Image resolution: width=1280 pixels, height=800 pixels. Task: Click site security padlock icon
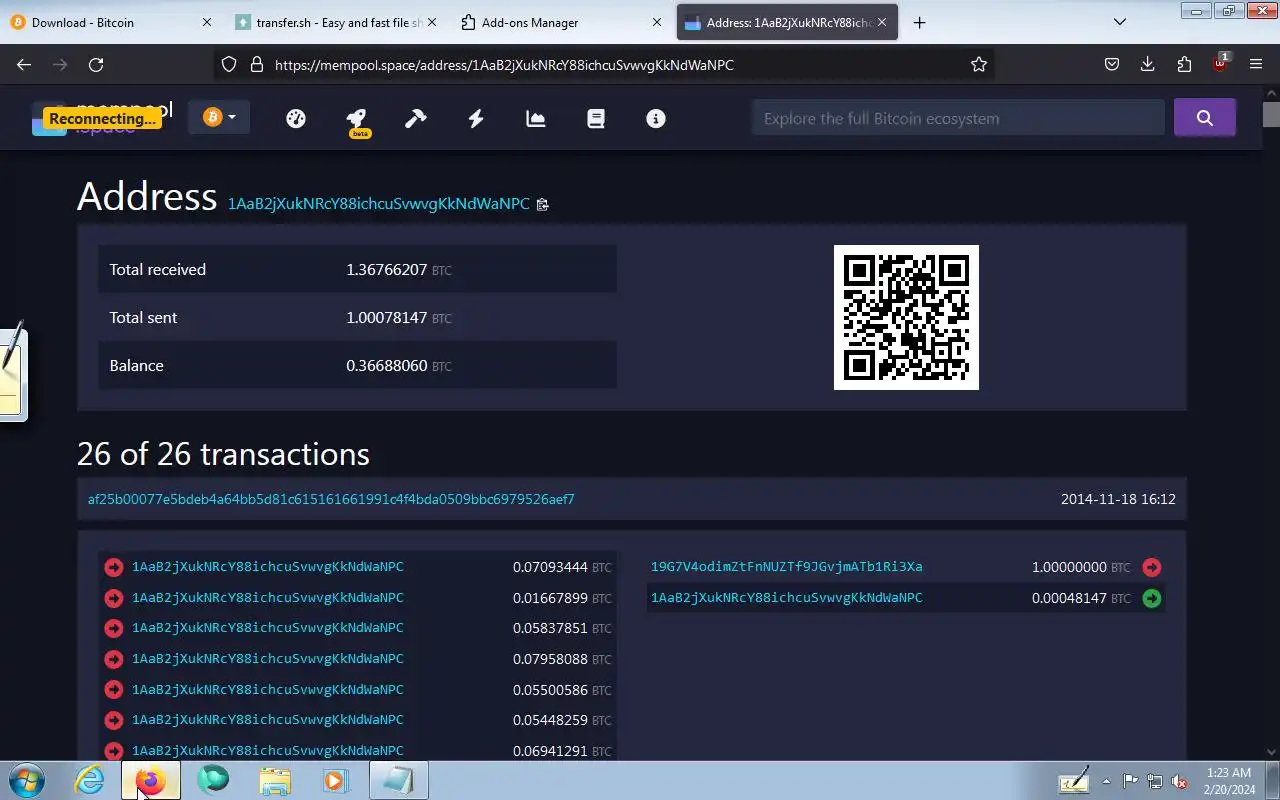tap(256, 64)
